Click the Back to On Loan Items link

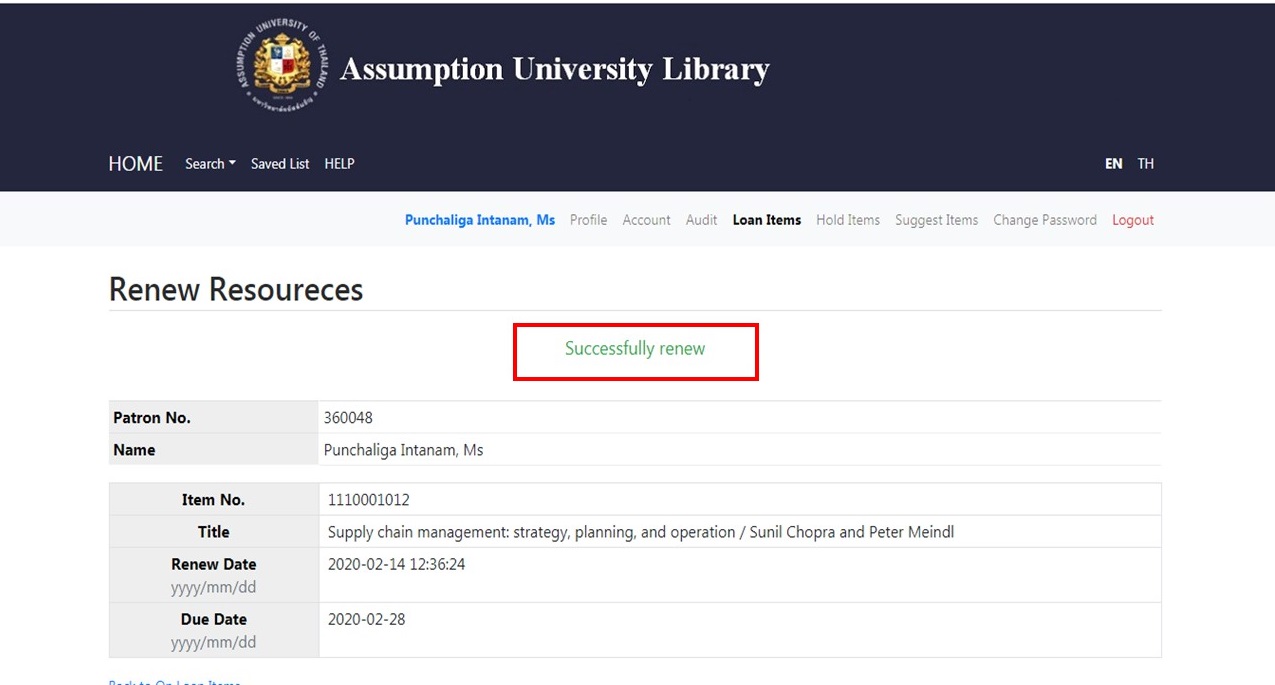[174, 682]
